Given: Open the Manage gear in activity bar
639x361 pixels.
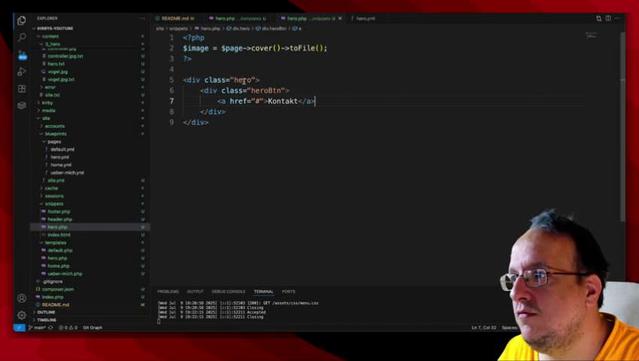Looking at the screenshot, I should pyautogui.click(x=22, y=315).
